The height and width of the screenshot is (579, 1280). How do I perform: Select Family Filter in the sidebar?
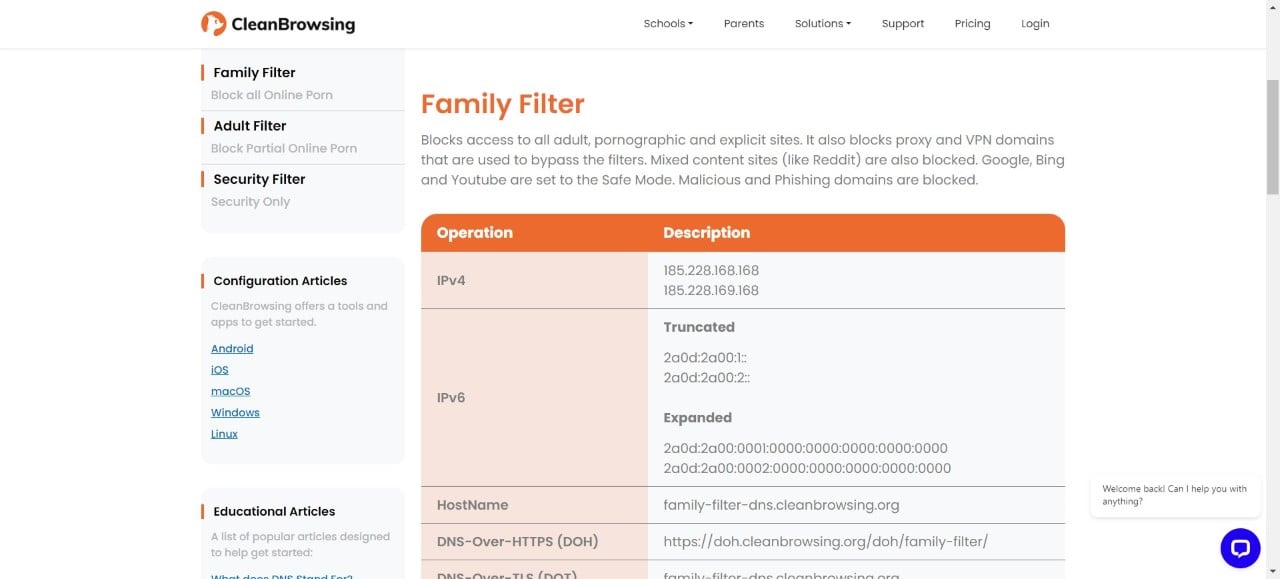[x=254, y=73]
